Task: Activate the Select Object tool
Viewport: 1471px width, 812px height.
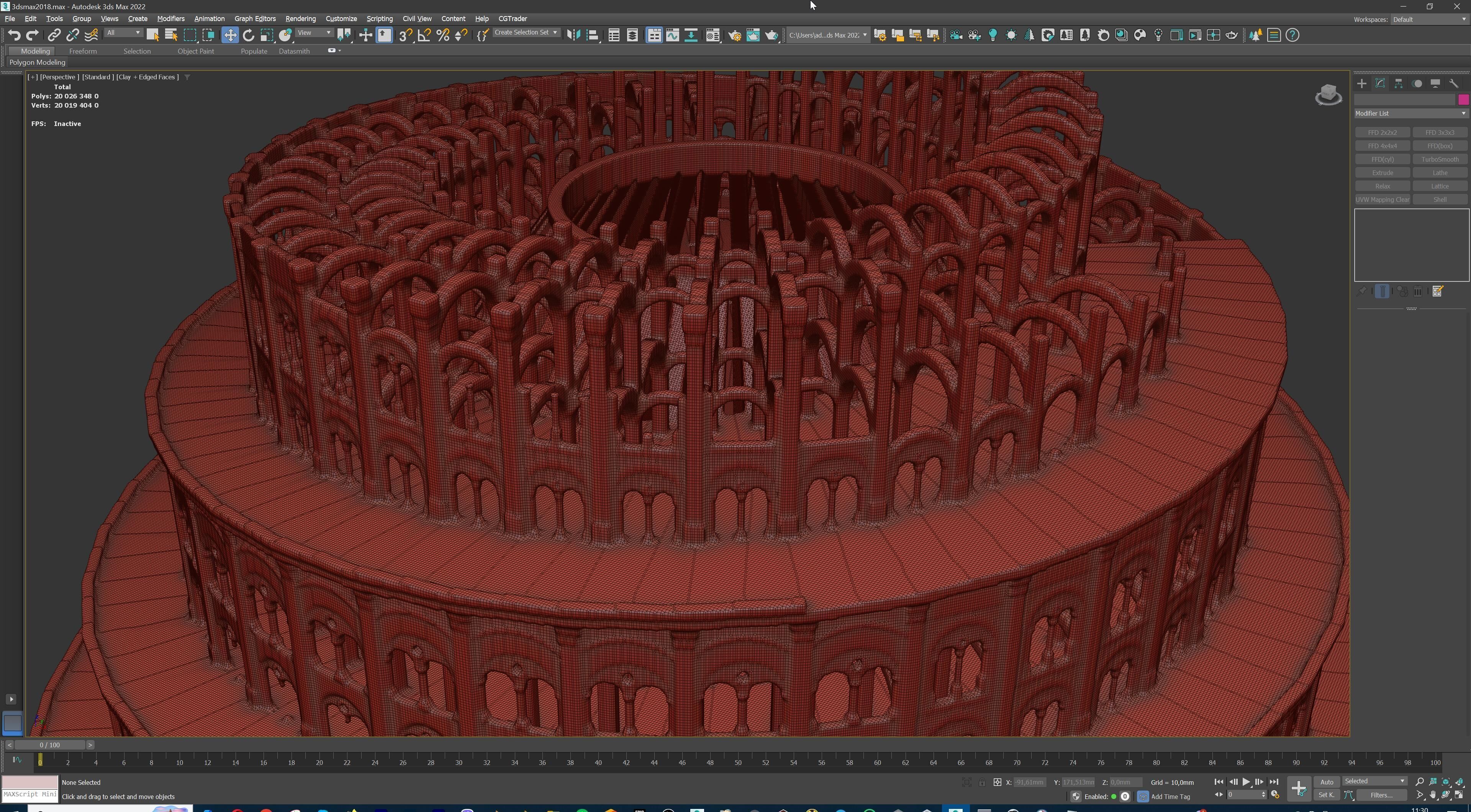Action: click(x=152, y=35)
